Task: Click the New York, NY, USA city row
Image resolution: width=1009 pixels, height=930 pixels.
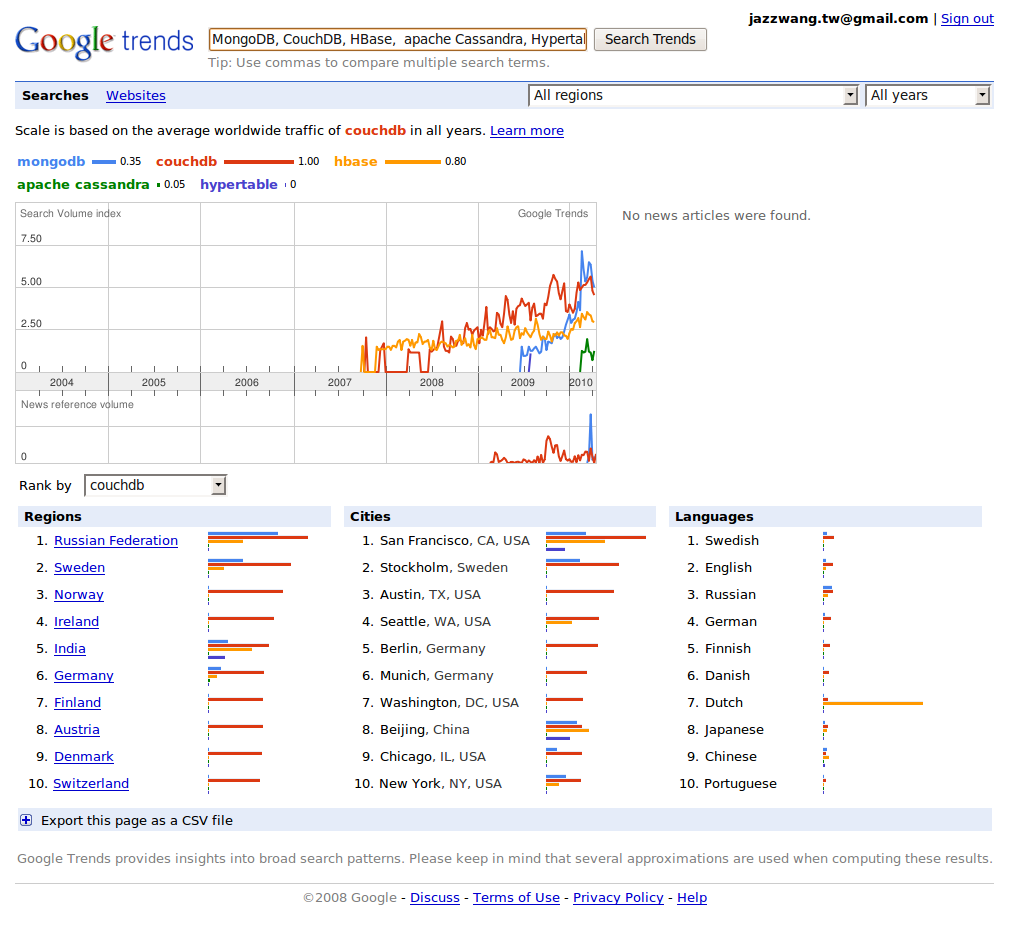Action: click(502, 784)
